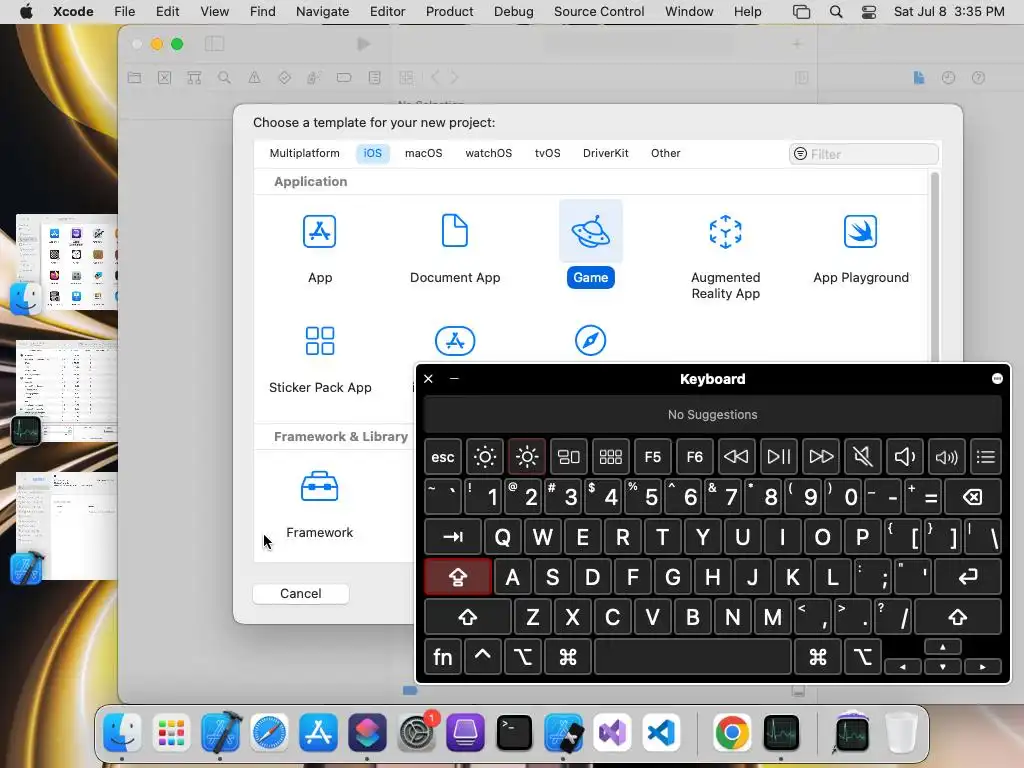Tap the space bar
Image resolution: width=1024 pixels, height=768 pixels.
tap(693, 657)
